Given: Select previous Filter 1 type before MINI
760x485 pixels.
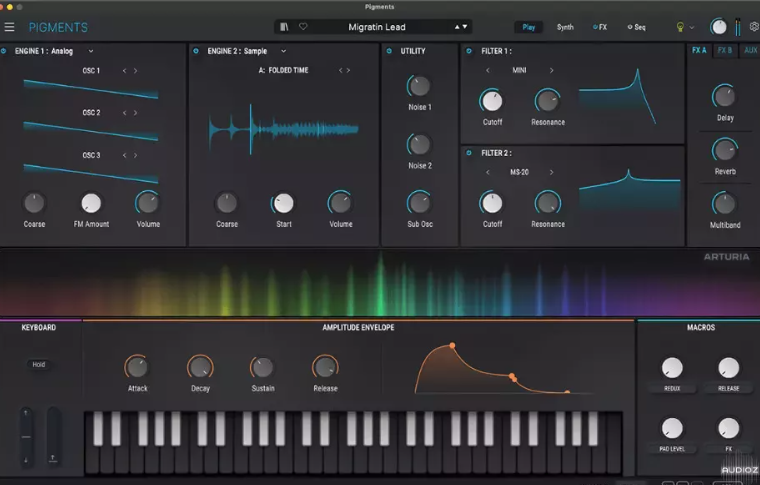Looking at the screenshot, I should coord(488,70).
